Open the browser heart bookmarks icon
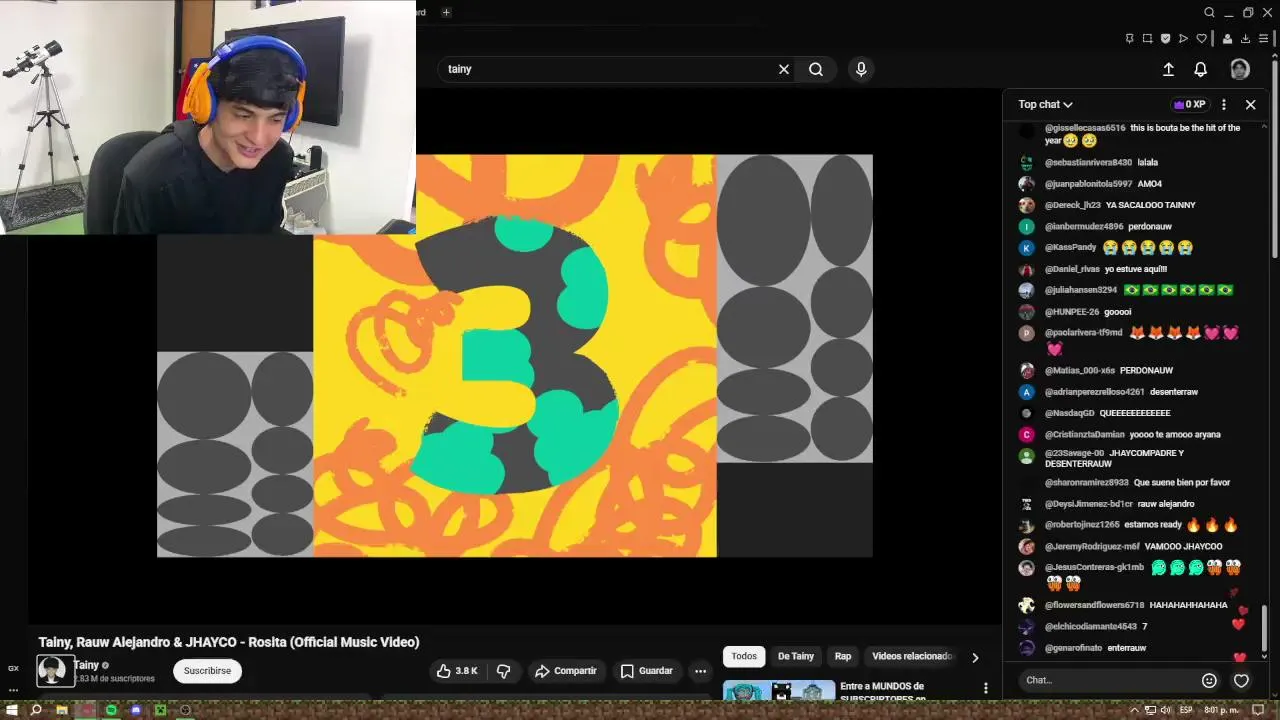The image size is (1280, 720). (x=1201, y=39)
